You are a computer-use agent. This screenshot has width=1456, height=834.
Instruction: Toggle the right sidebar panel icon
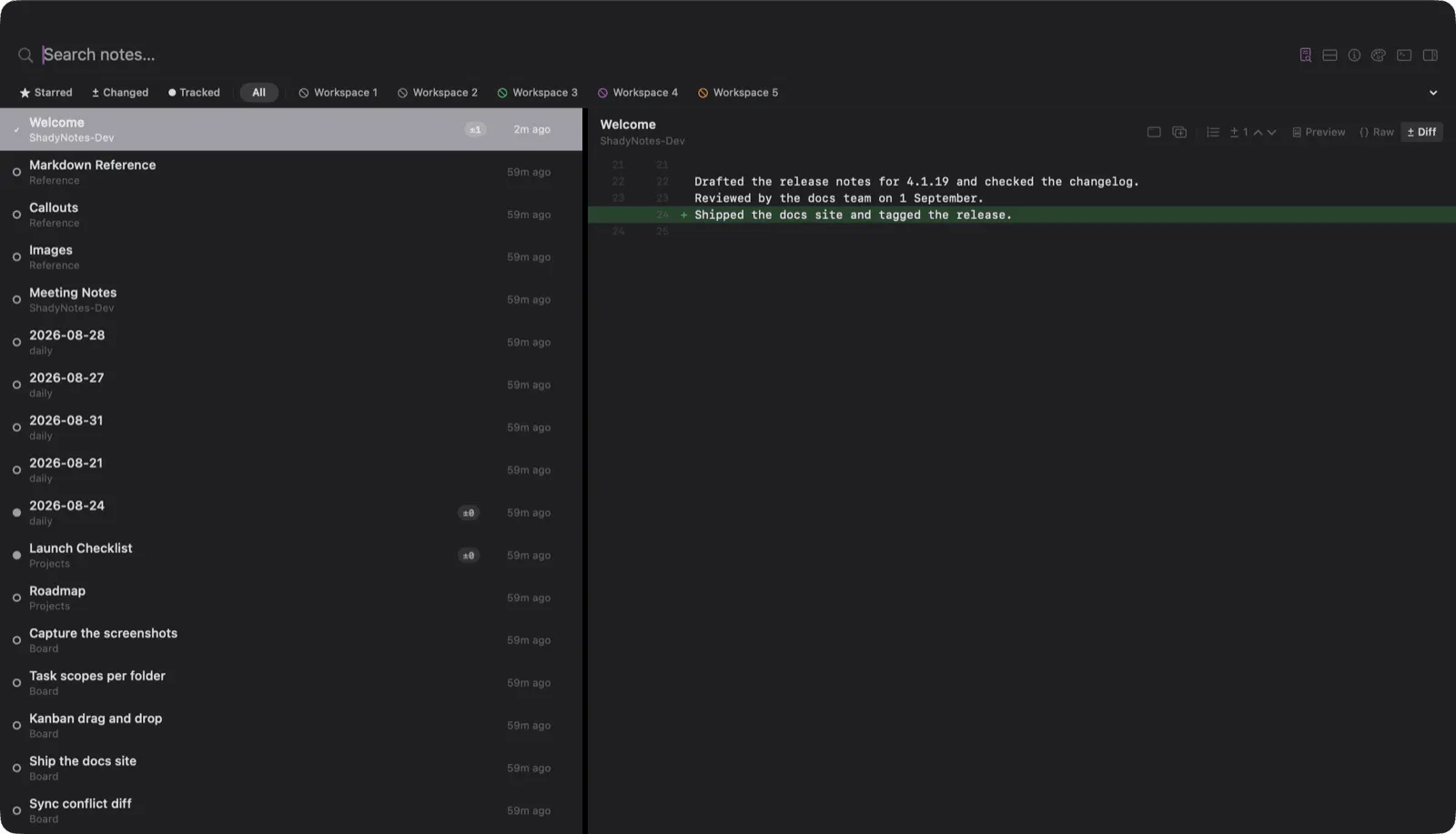pos(1430,55)
